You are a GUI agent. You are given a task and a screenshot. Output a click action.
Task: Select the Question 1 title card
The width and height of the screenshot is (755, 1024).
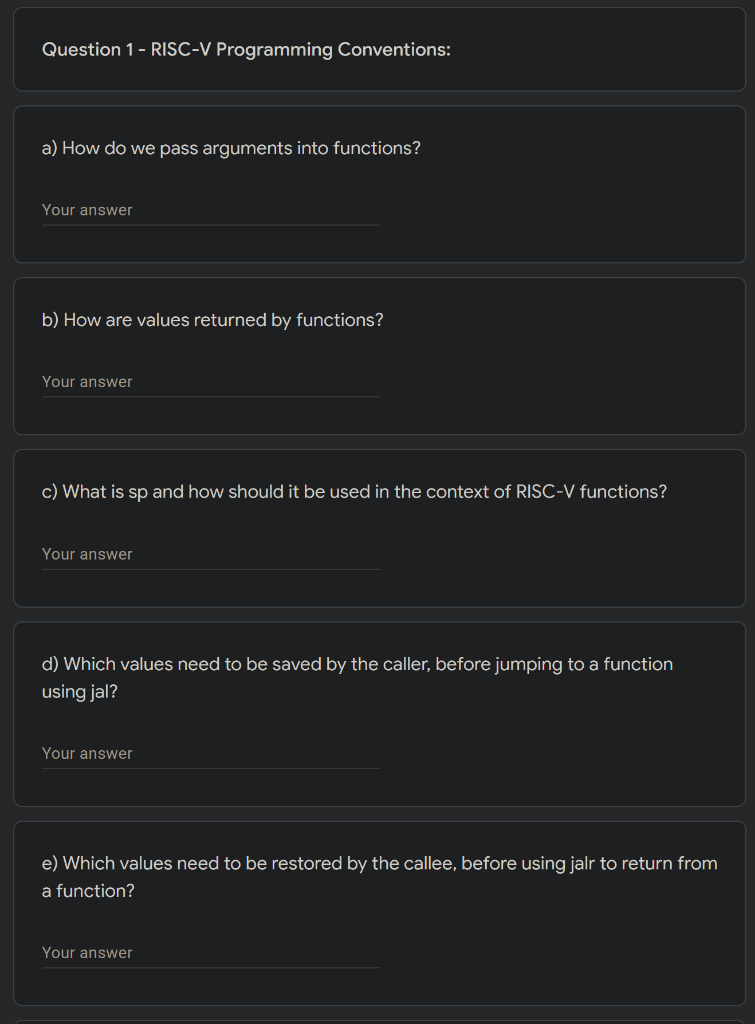pos(378,49)
